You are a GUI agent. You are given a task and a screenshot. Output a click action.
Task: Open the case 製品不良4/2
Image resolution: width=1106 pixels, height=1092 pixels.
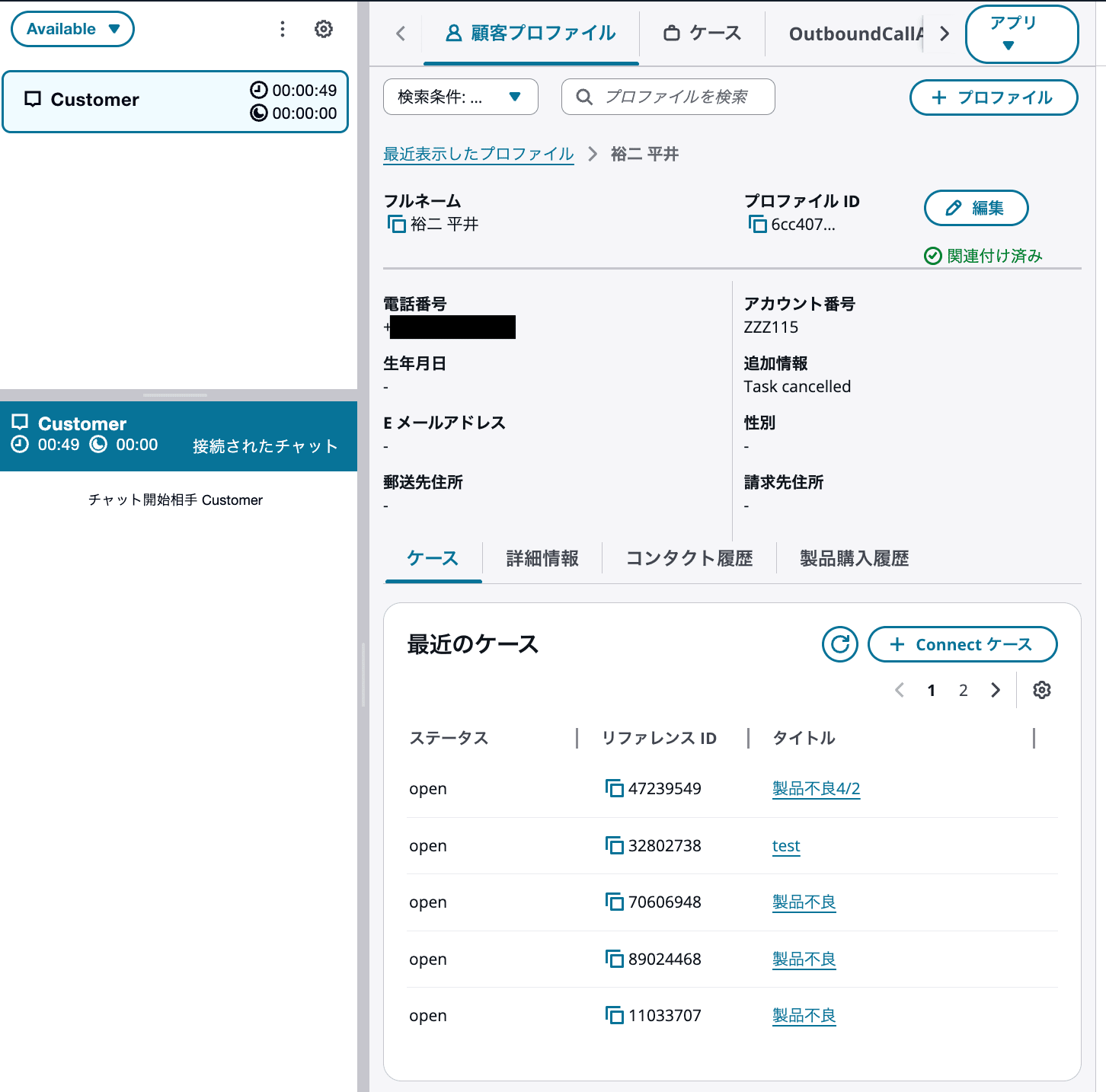click(x=816, y=788)
